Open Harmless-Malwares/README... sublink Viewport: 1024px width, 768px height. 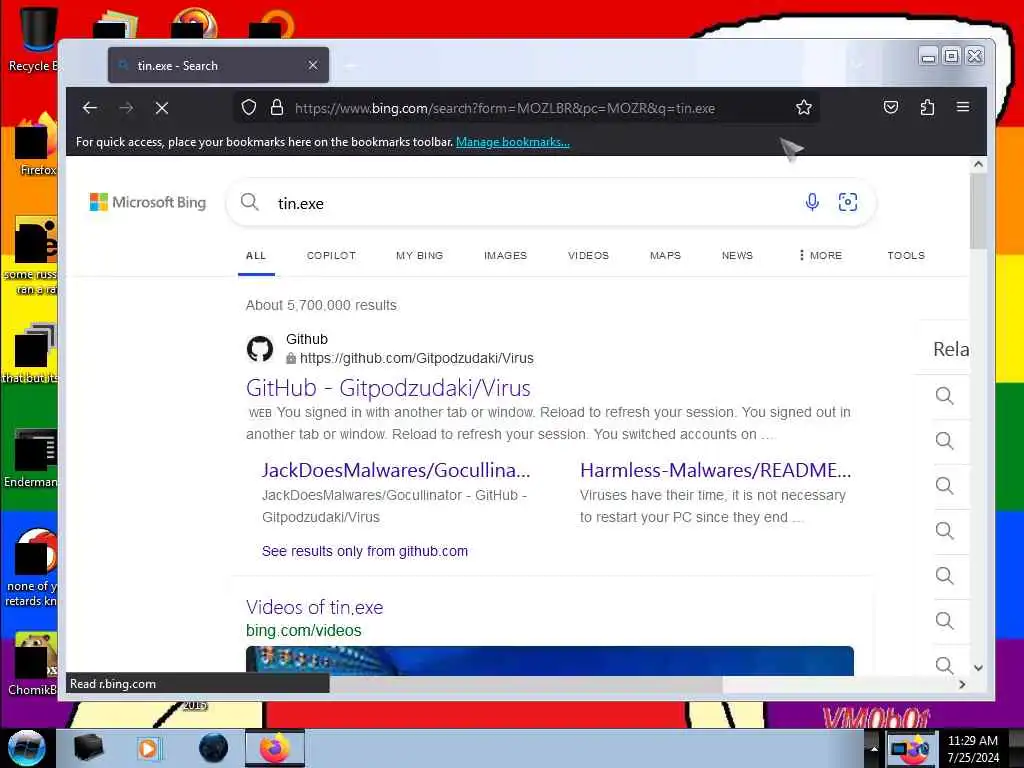click(716, 470)
